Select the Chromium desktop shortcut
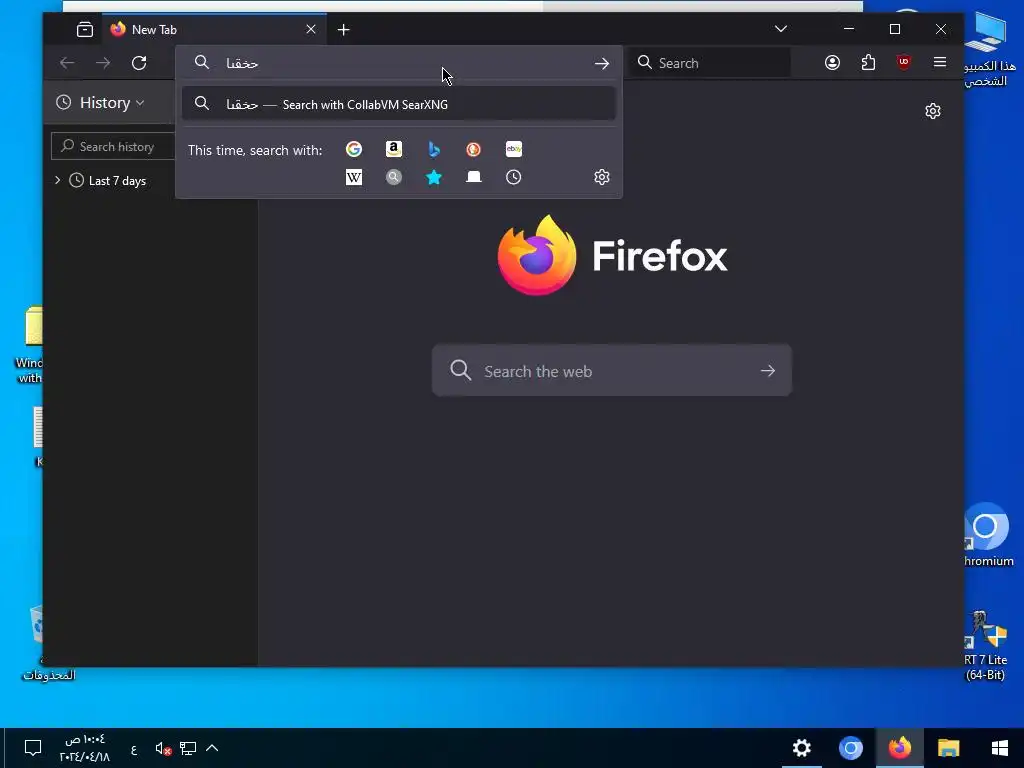 (987, 534)
